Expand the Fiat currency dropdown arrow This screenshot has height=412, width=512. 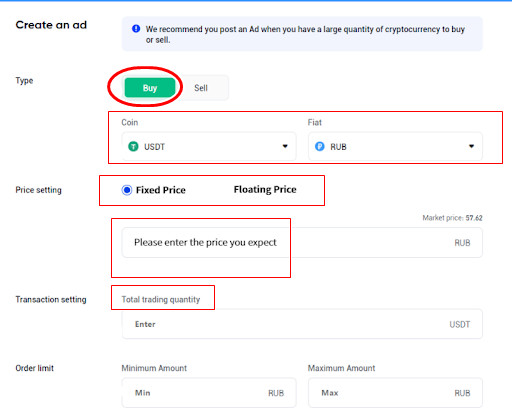coord(471,146)
